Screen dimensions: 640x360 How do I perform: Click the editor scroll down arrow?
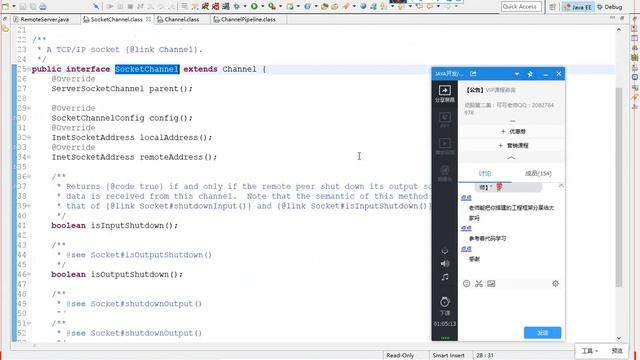coord(619,338)
